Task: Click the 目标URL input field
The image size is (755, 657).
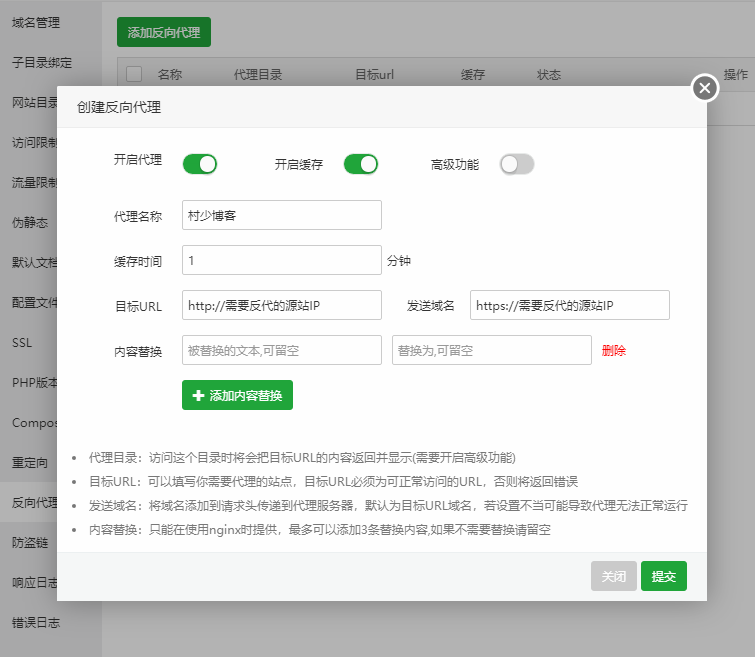Action: point(282,305)
